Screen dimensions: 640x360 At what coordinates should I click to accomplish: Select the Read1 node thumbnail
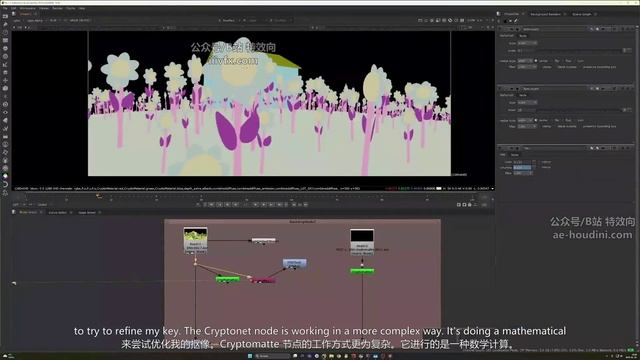tap(195, 240)
